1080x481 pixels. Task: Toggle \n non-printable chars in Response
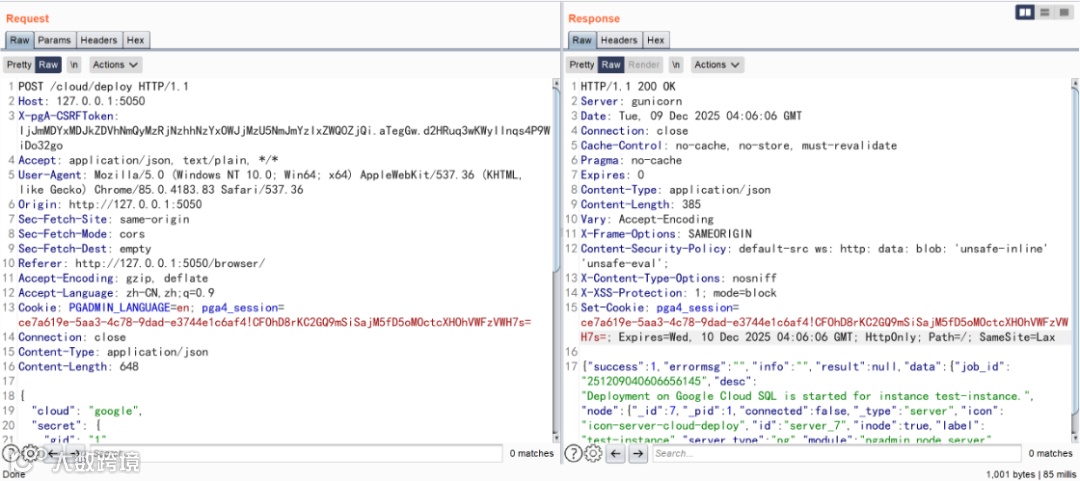[676, 65]
